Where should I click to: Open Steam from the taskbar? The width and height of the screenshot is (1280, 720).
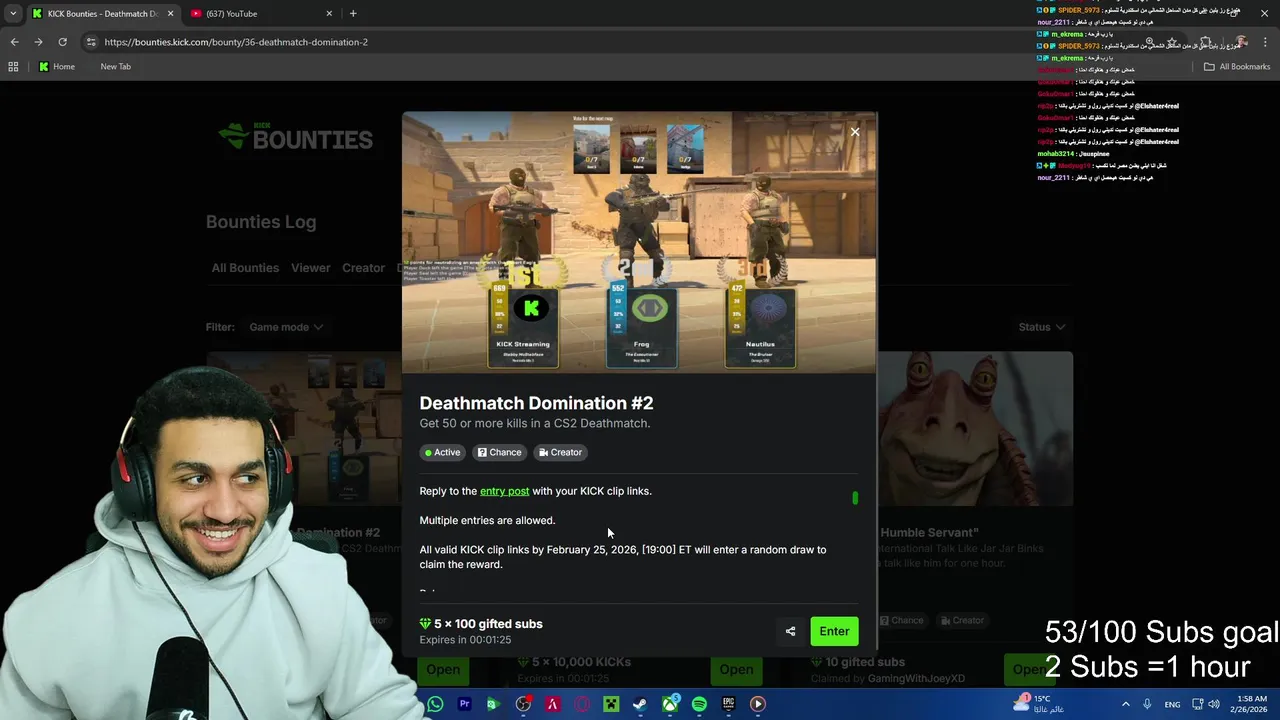coord(640,704)
